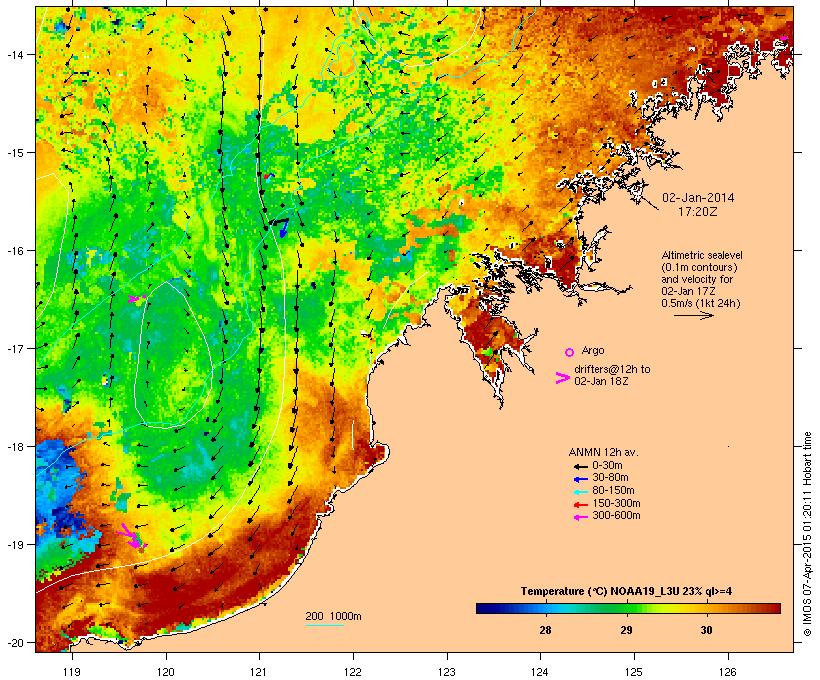The height and width of the screenshot is (680, 820).
Task: Click the black 0-30m legend arrow
Action: click(580, 466)
